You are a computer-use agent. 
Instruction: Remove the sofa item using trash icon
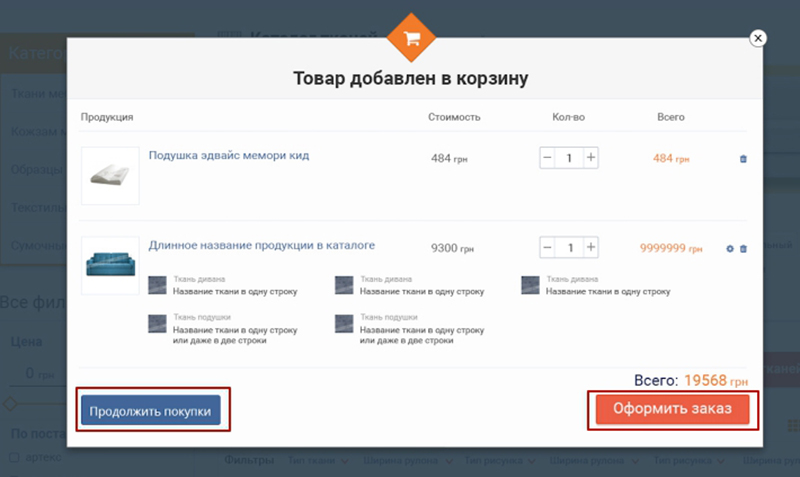(743, 248)
